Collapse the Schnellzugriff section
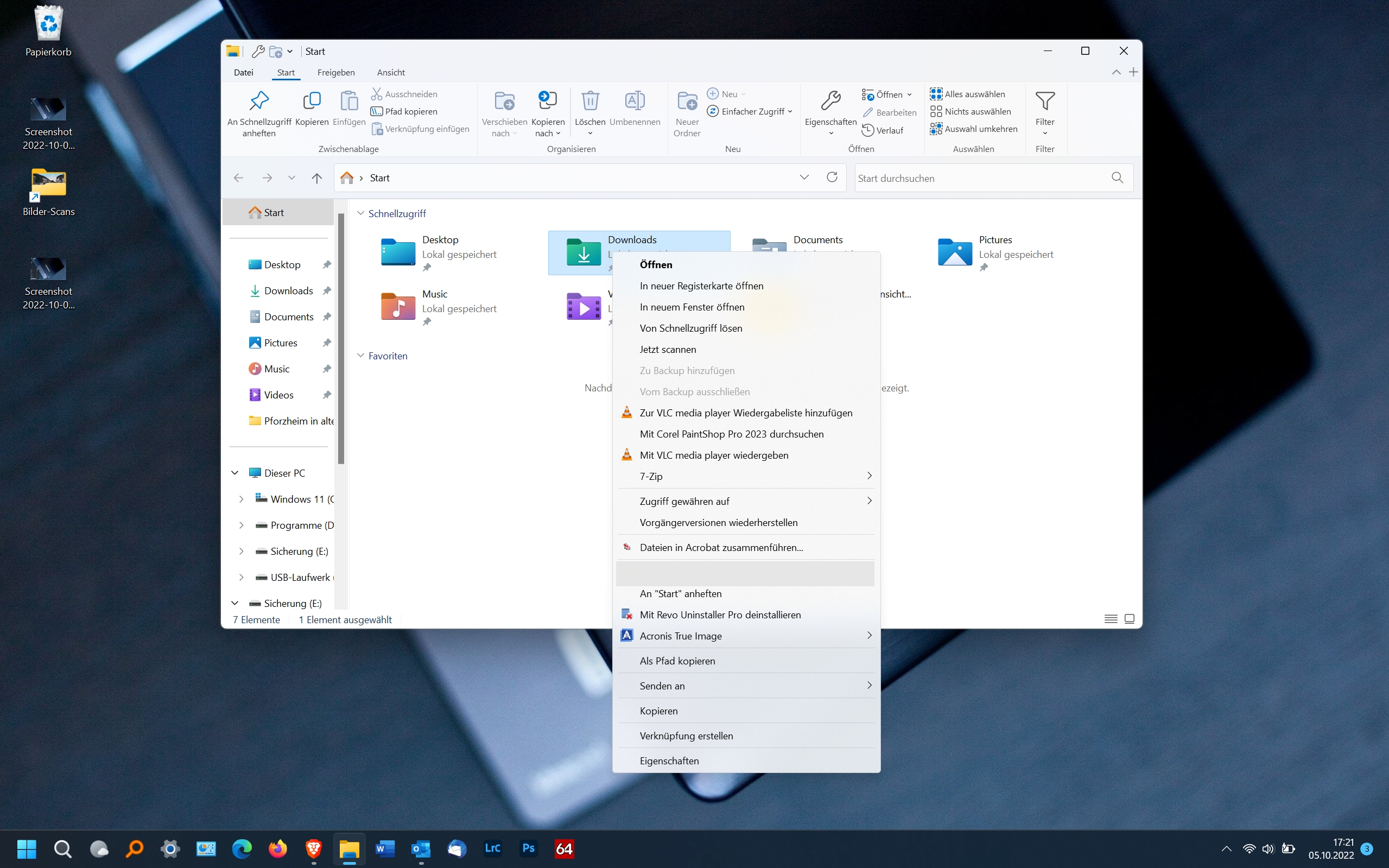This screenshot has height=868, width=1389. coord(360,213)
